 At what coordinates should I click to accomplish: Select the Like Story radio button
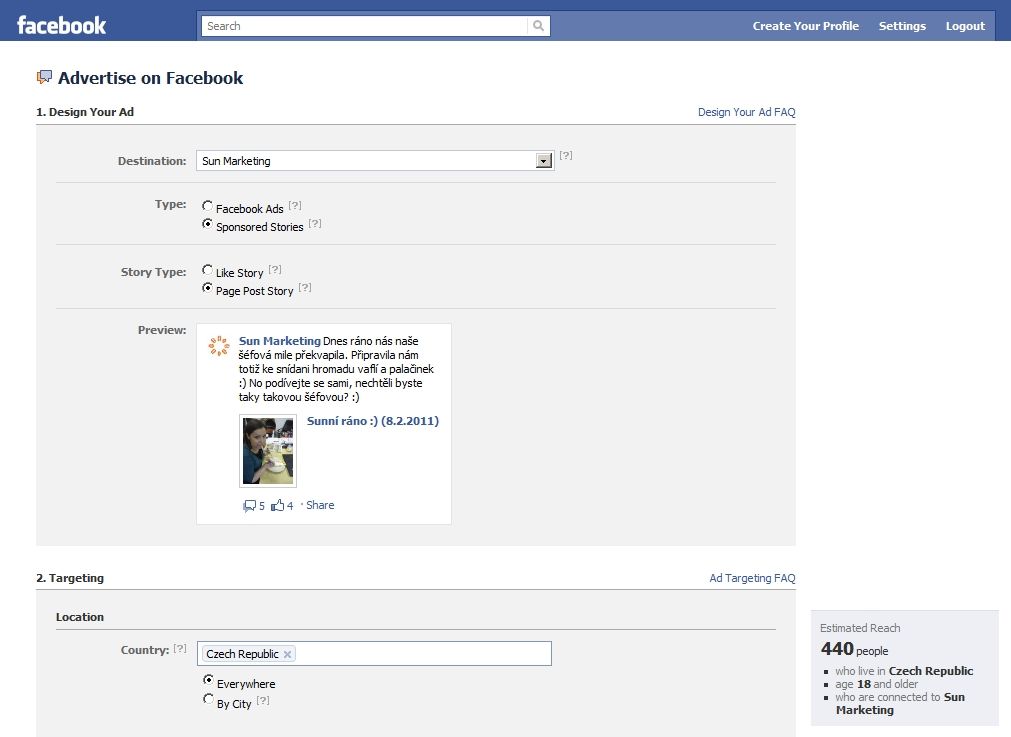click(x=207, y=270)
